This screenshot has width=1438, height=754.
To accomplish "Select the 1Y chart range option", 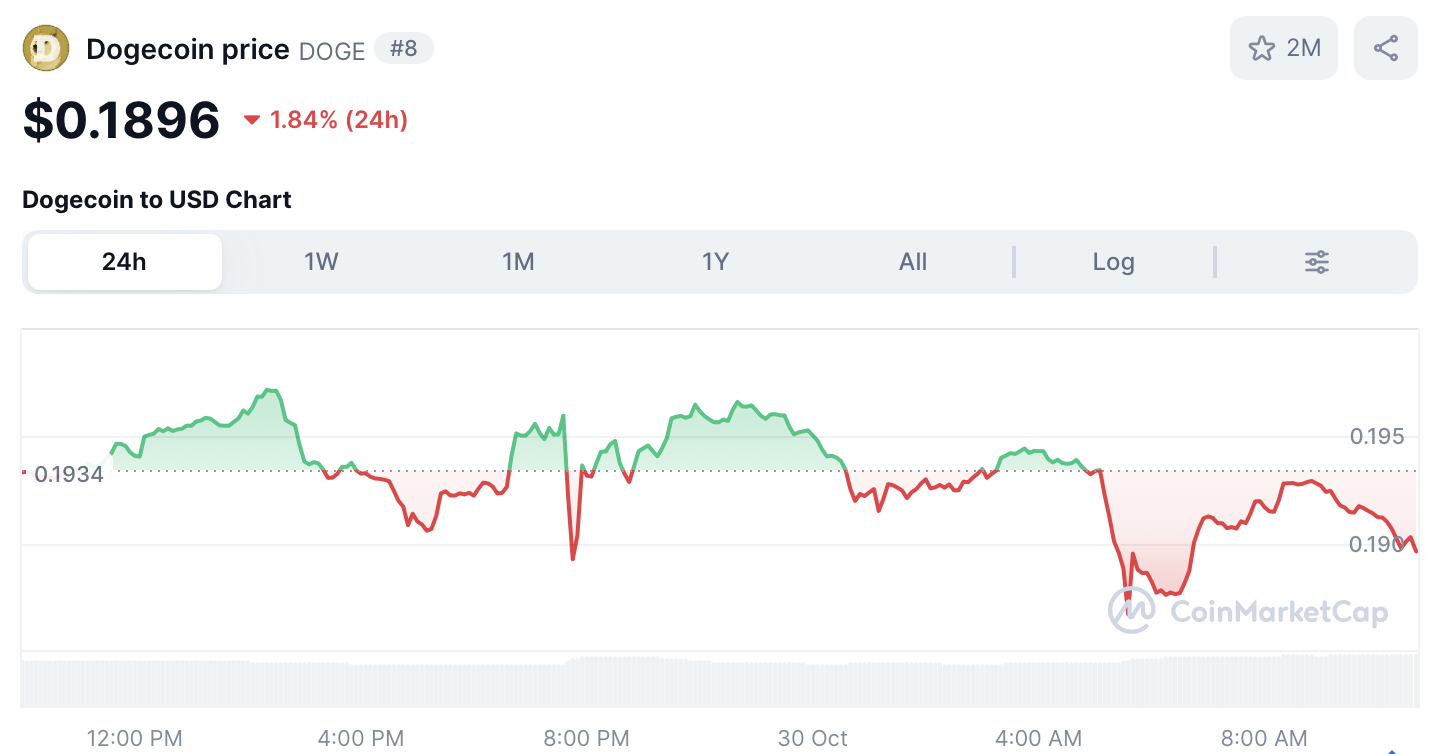I will [x=716, y=261].
